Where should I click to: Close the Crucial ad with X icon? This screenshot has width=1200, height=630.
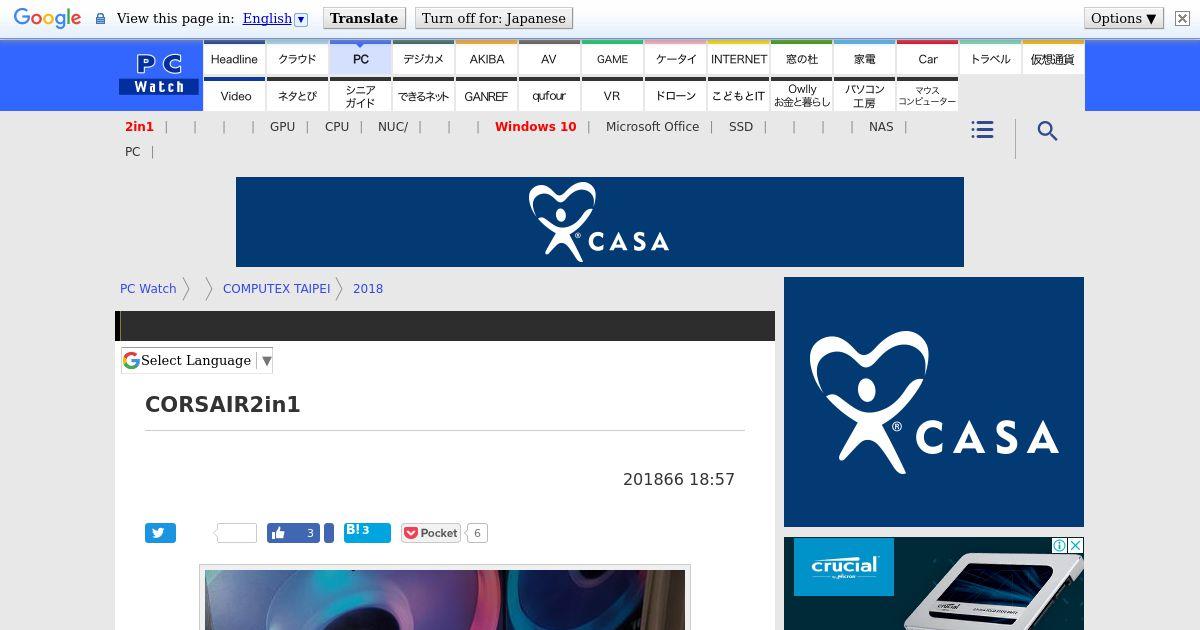click(1076, 545)
